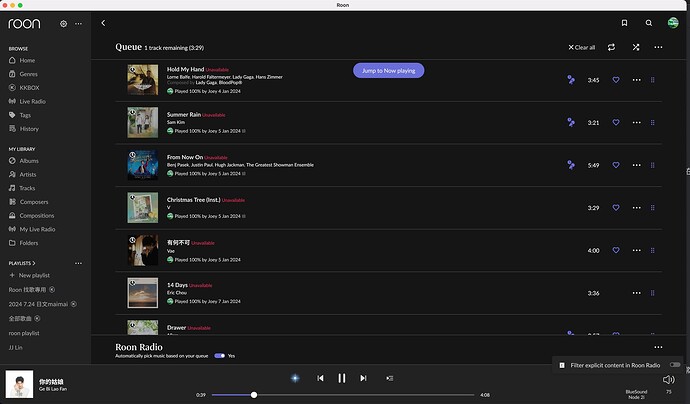Open the queue icon in playback bar

tap(389, 378)
